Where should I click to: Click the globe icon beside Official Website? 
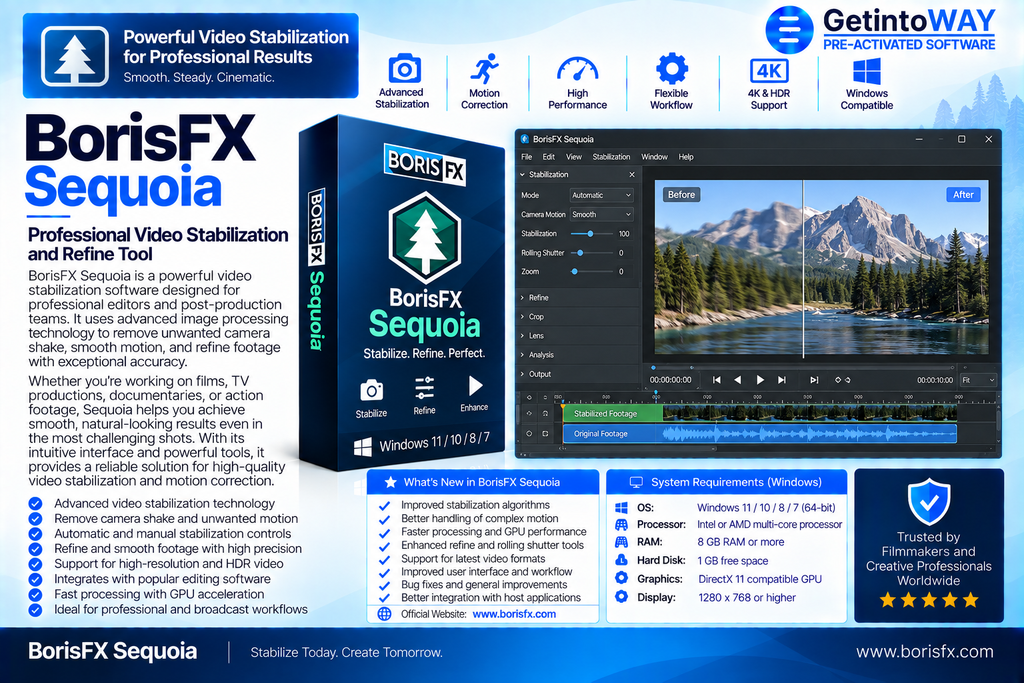(x=385, y=614)
